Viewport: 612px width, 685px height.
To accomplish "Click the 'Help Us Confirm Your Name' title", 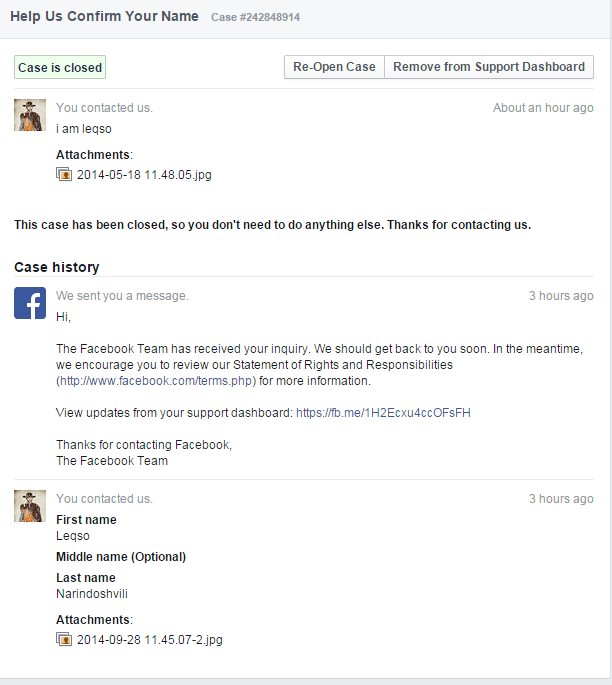I will point(105,17).
